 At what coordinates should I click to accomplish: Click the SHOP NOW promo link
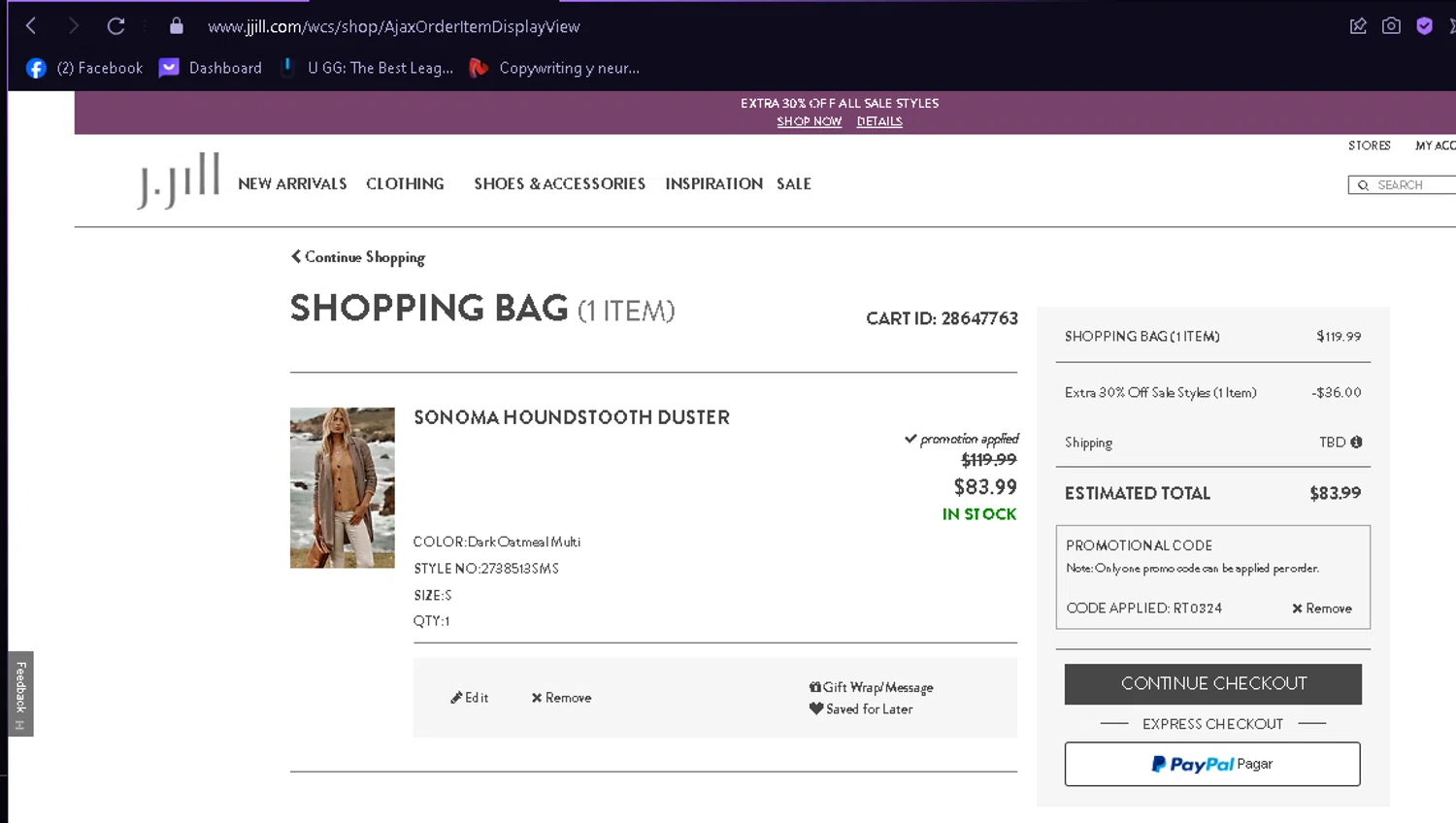click(809, 121)
